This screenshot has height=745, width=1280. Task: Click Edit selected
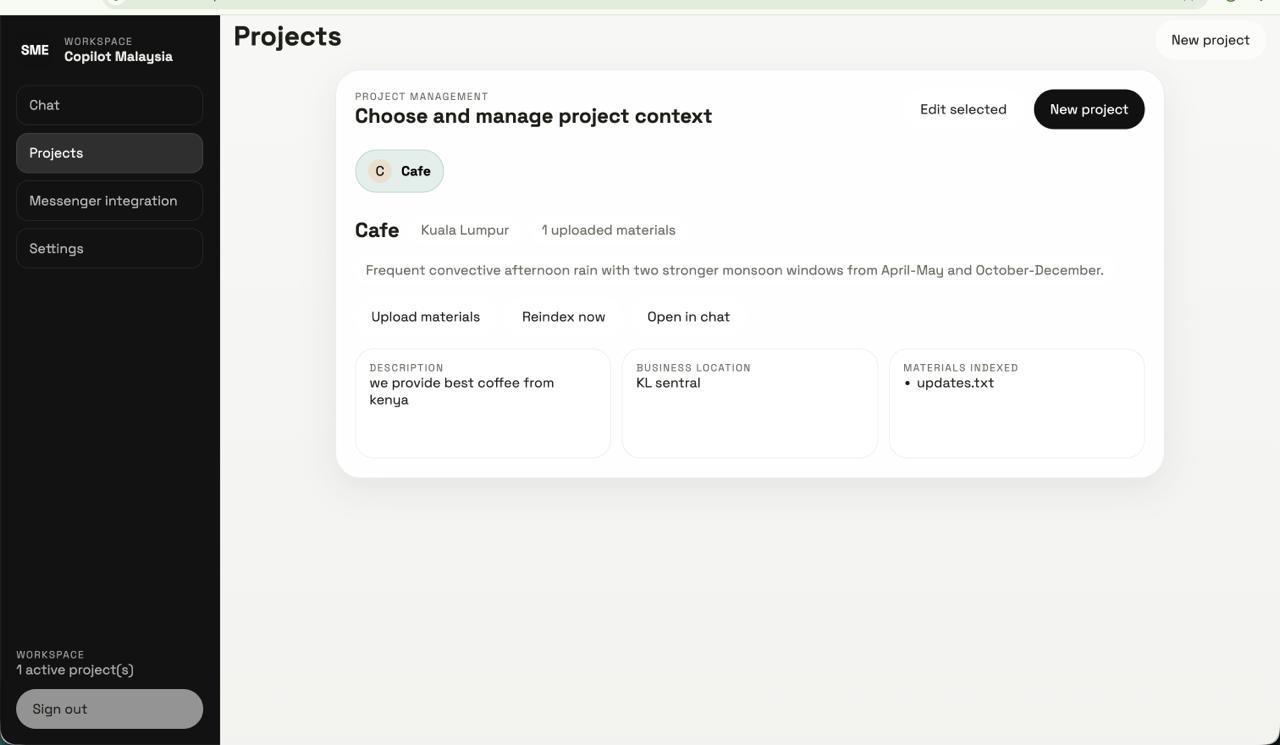(x=963, y=109)
